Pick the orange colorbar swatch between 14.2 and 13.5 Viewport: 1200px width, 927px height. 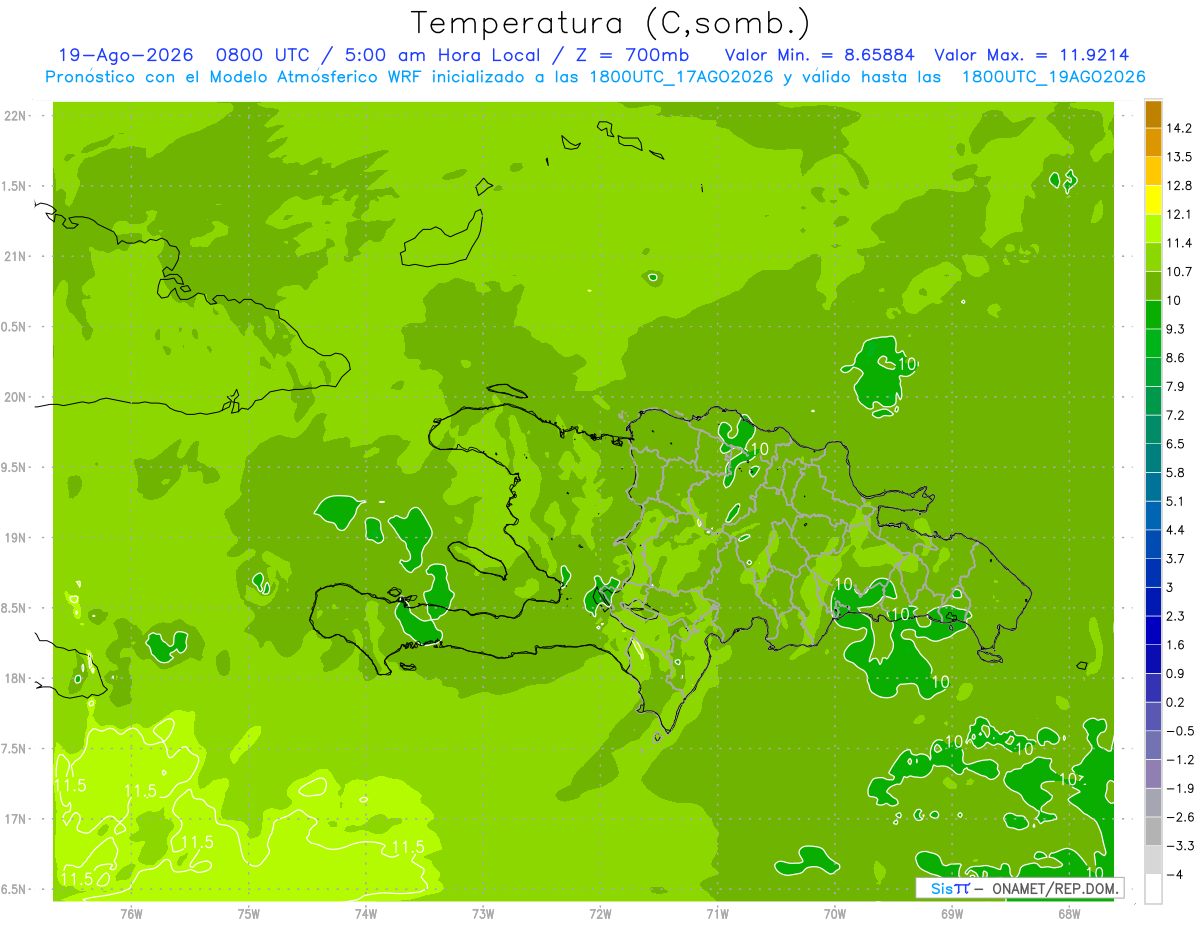(1153, 142)
